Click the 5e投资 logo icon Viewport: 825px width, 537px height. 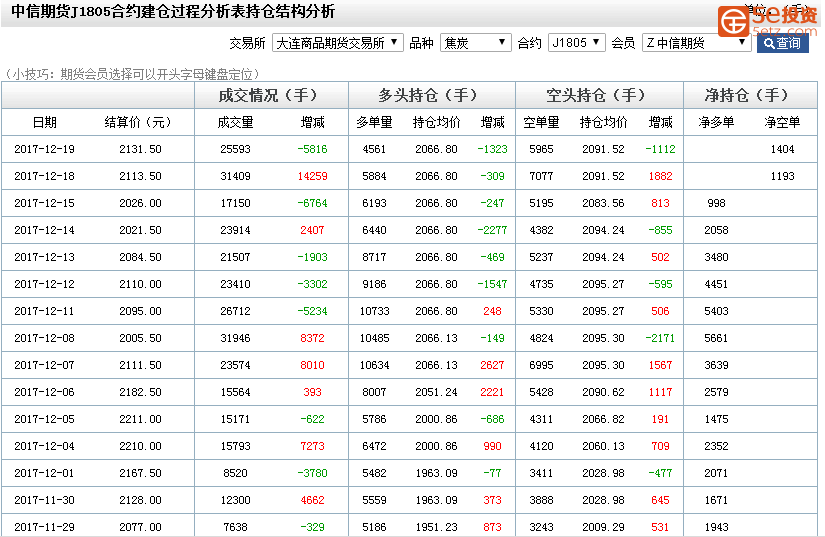(734, 21)
